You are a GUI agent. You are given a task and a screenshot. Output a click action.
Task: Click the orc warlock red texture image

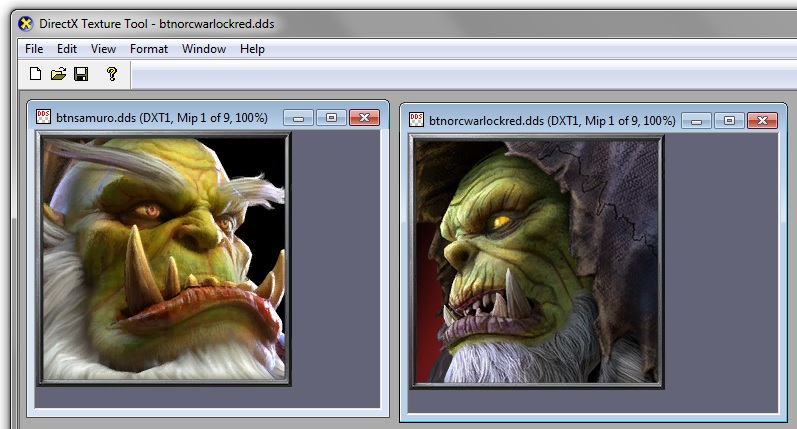click(x=537, y=262)
